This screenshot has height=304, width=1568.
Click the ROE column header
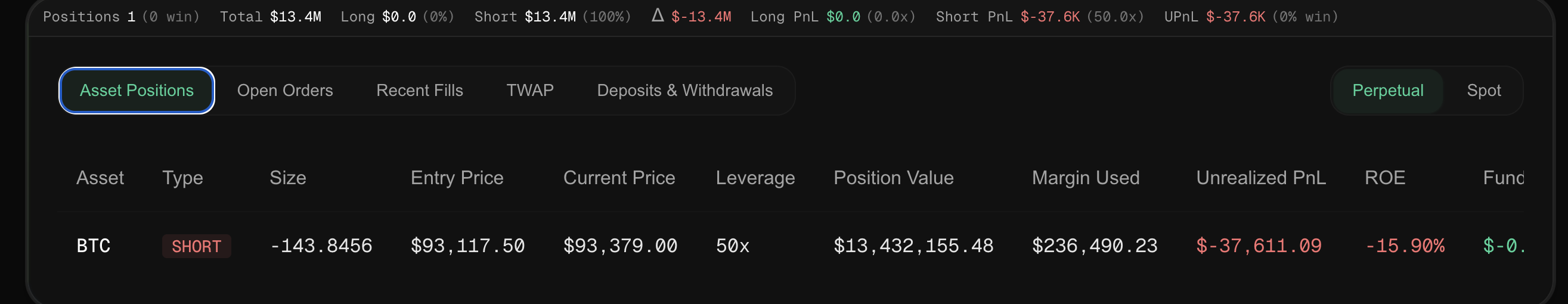(1385, 178)
